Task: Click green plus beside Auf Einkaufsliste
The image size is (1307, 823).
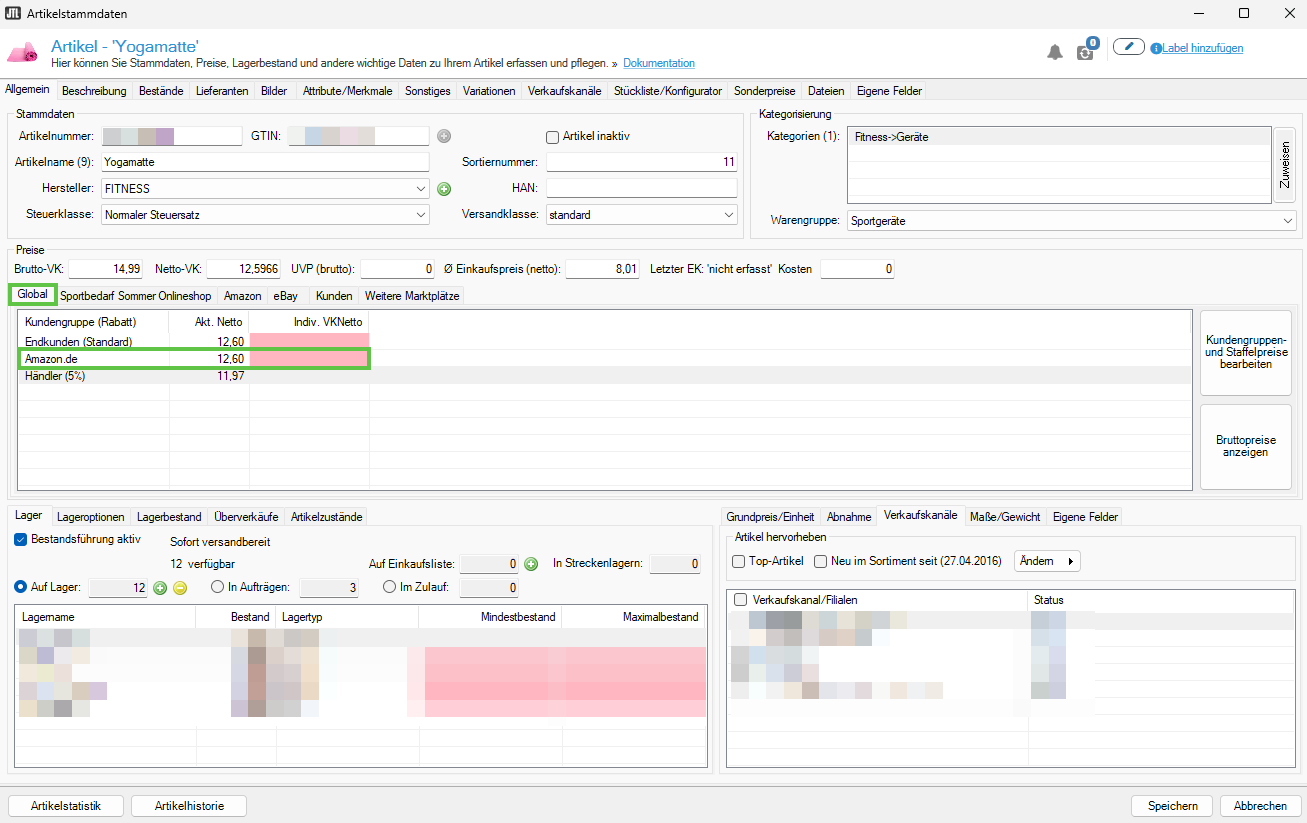Action: point(531,564)
